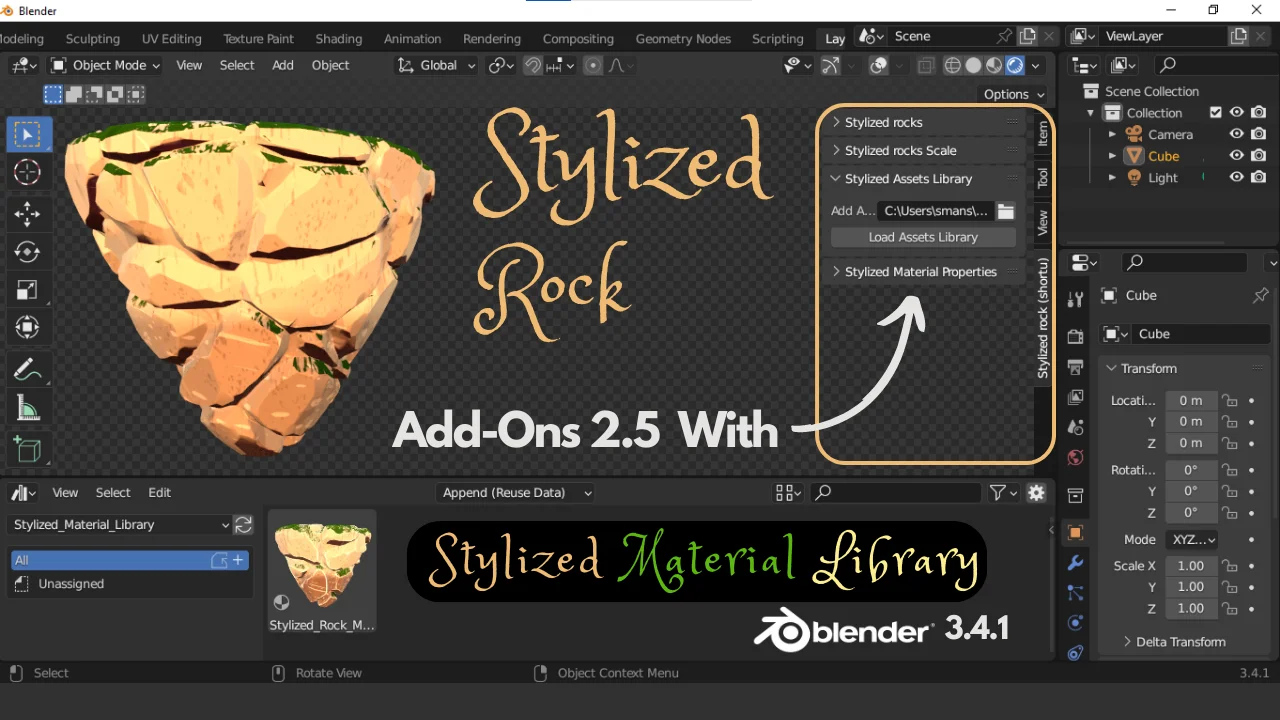1280x720 pixels.
Task: Switch to the Shading workspace tab
Action: (x=338, y=38)
